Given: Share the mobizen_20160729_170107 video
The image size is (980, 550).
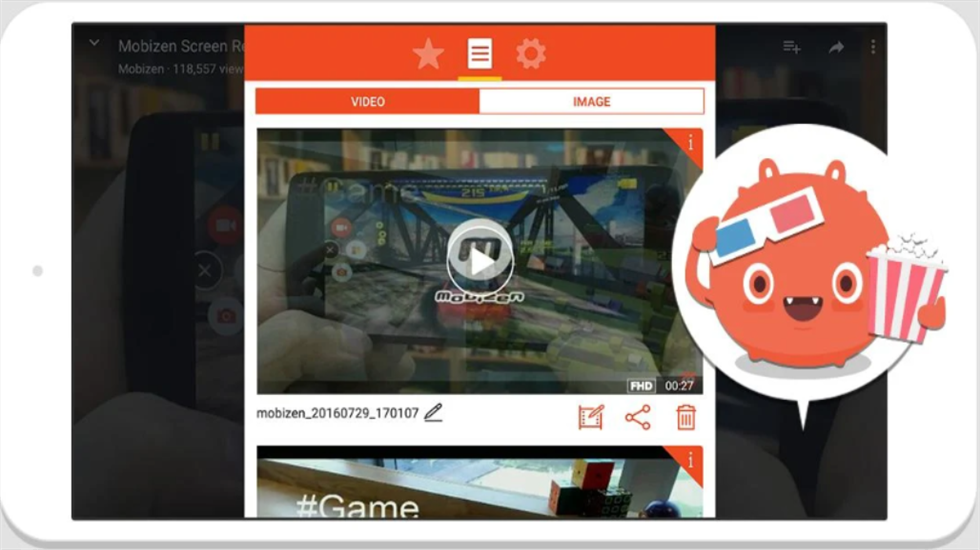Looking at the screenshot, I should pos(638,418).
